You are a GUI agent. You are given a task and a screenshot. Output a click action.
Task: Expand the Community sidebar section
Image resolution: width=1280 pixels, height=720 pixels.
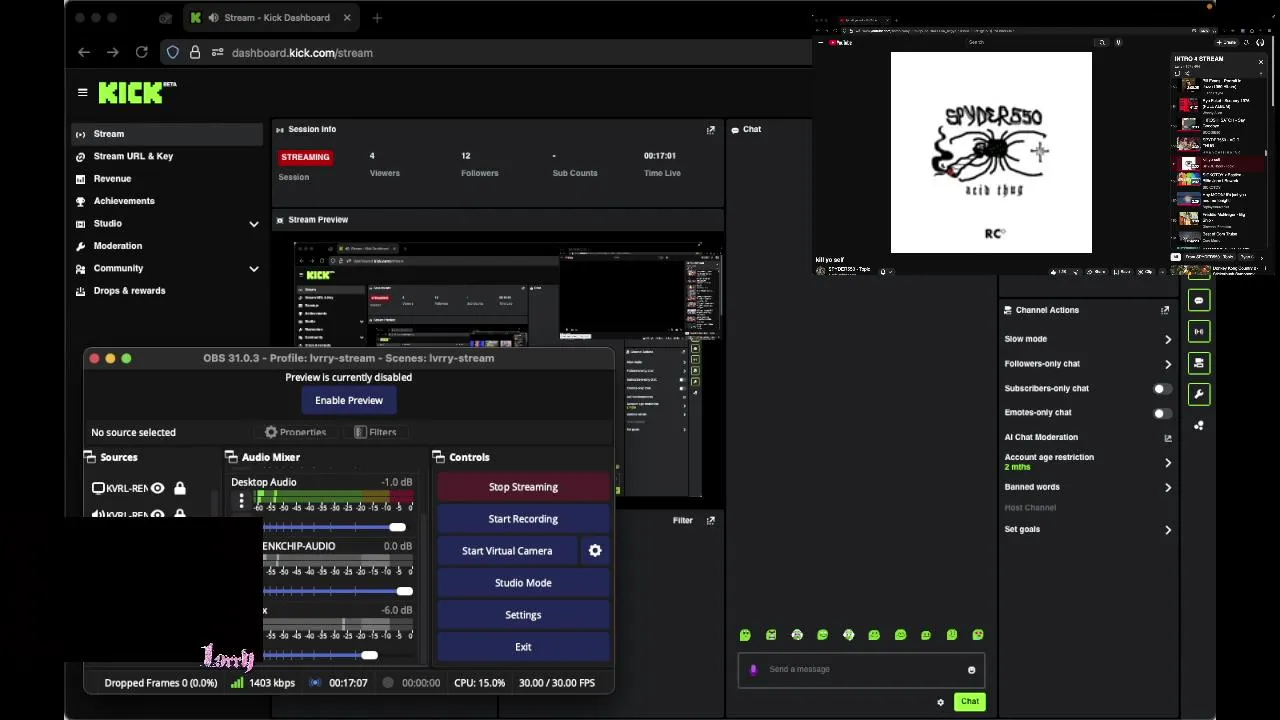tap(253, 269)
